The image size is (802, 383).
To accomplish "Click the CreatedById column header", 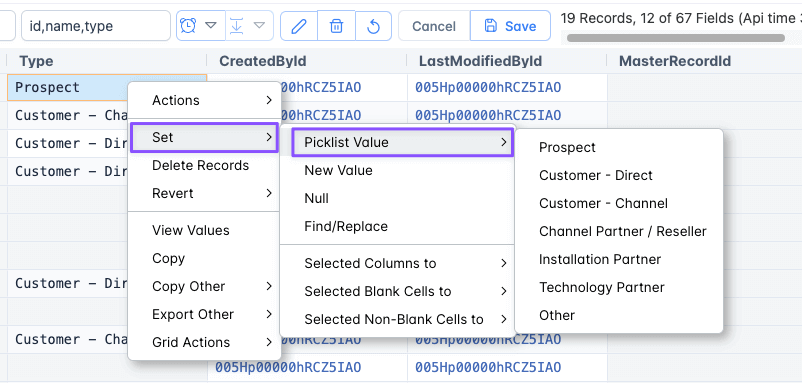I will coord(307,61).
